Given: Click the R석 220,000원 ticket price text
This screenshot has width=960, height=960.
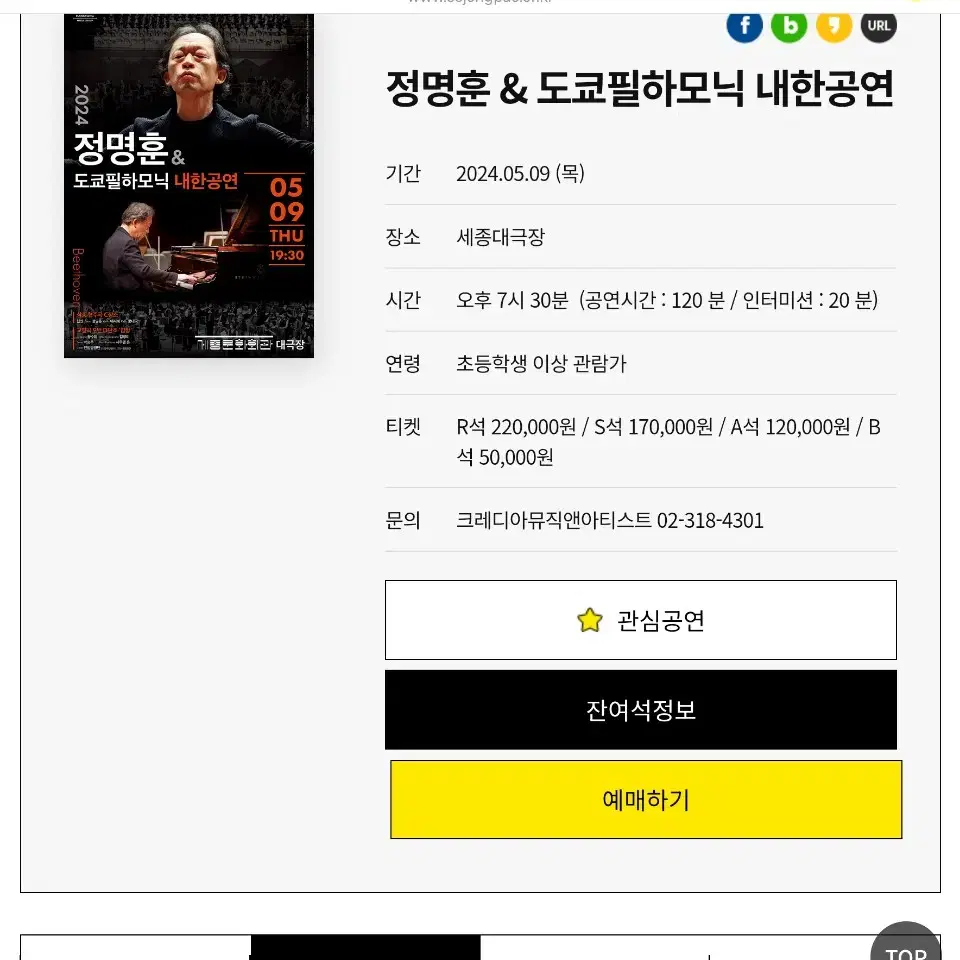Looking at the screenshot, I should [x=516, y=427].
